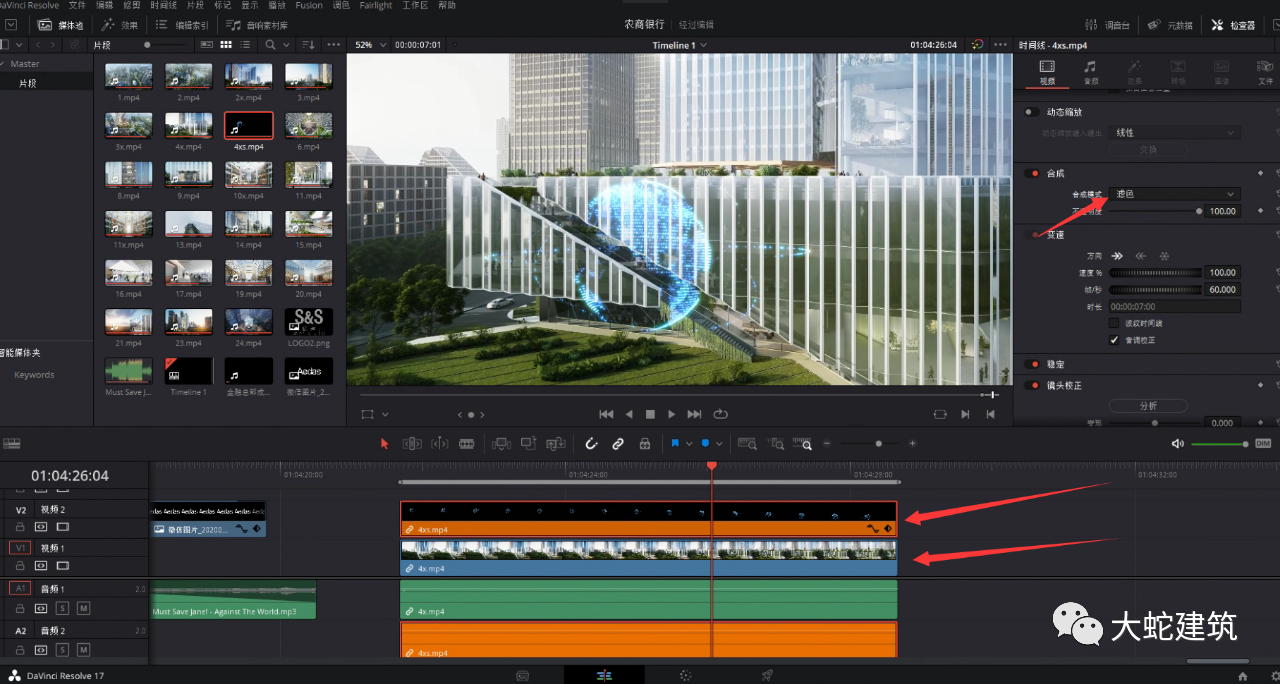
Task: Open the Timeline 1 name dropdown
Action: point(680,45)
